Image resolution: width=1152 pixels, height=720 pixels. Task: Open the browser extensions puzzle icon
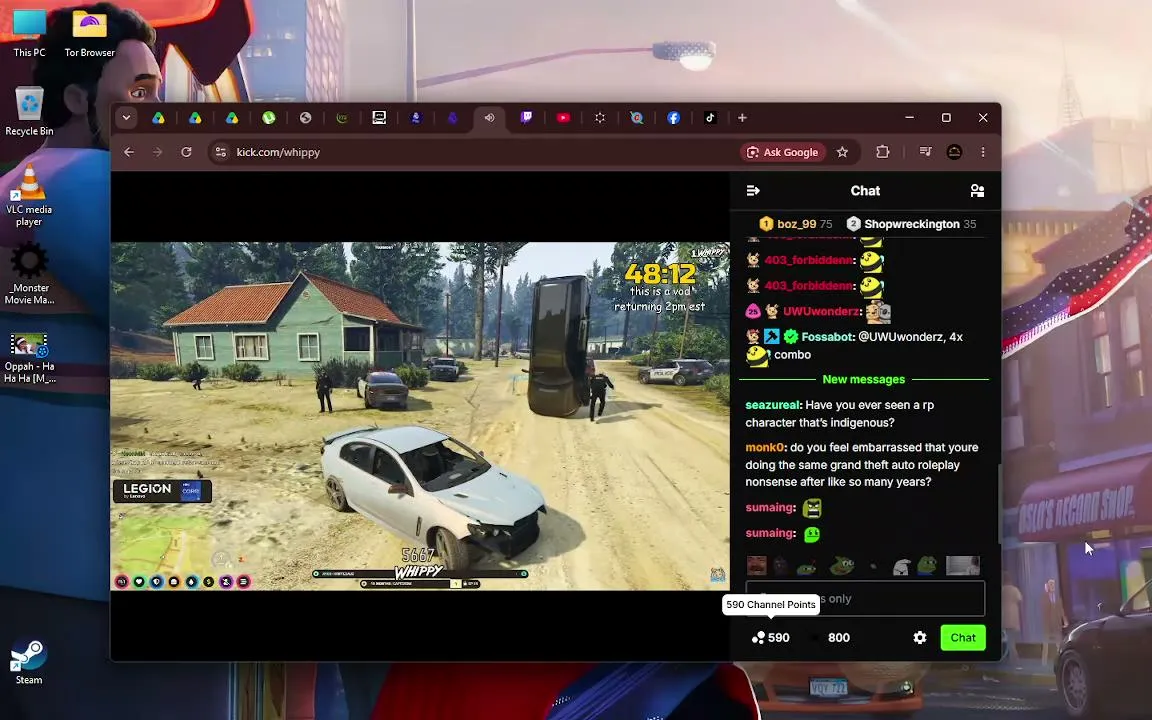882,152
